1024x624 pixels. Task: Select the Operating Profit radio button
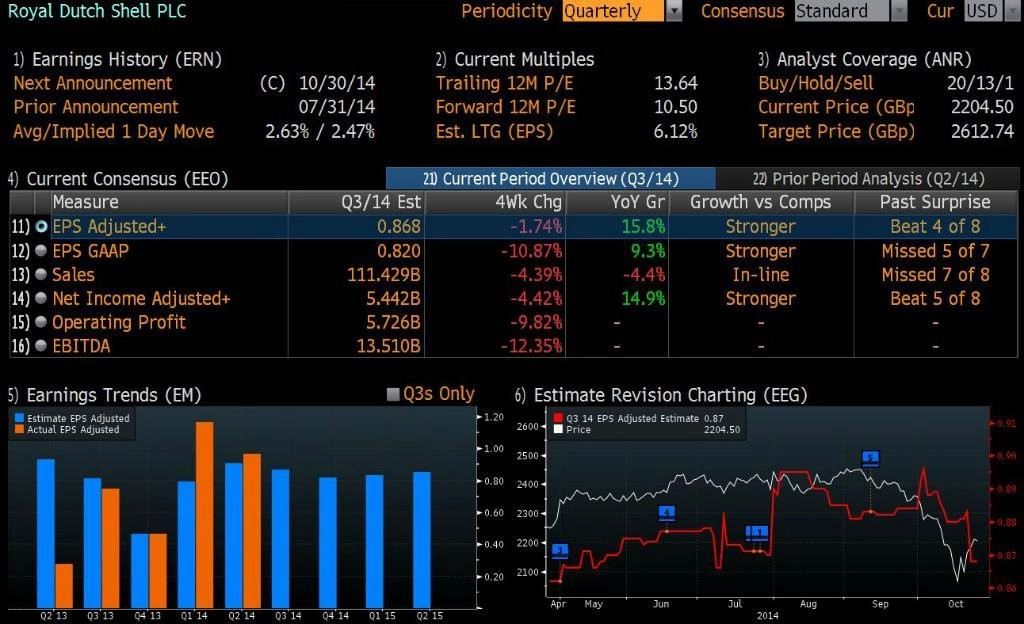tap(41, 322)
